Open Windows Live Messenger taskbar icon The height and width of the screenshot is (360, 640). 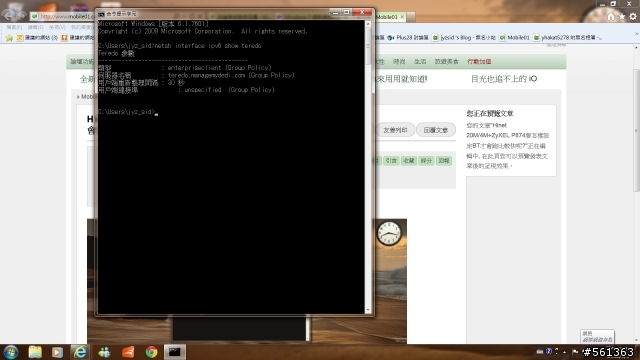pyautogui.click(x=104, y=352)
